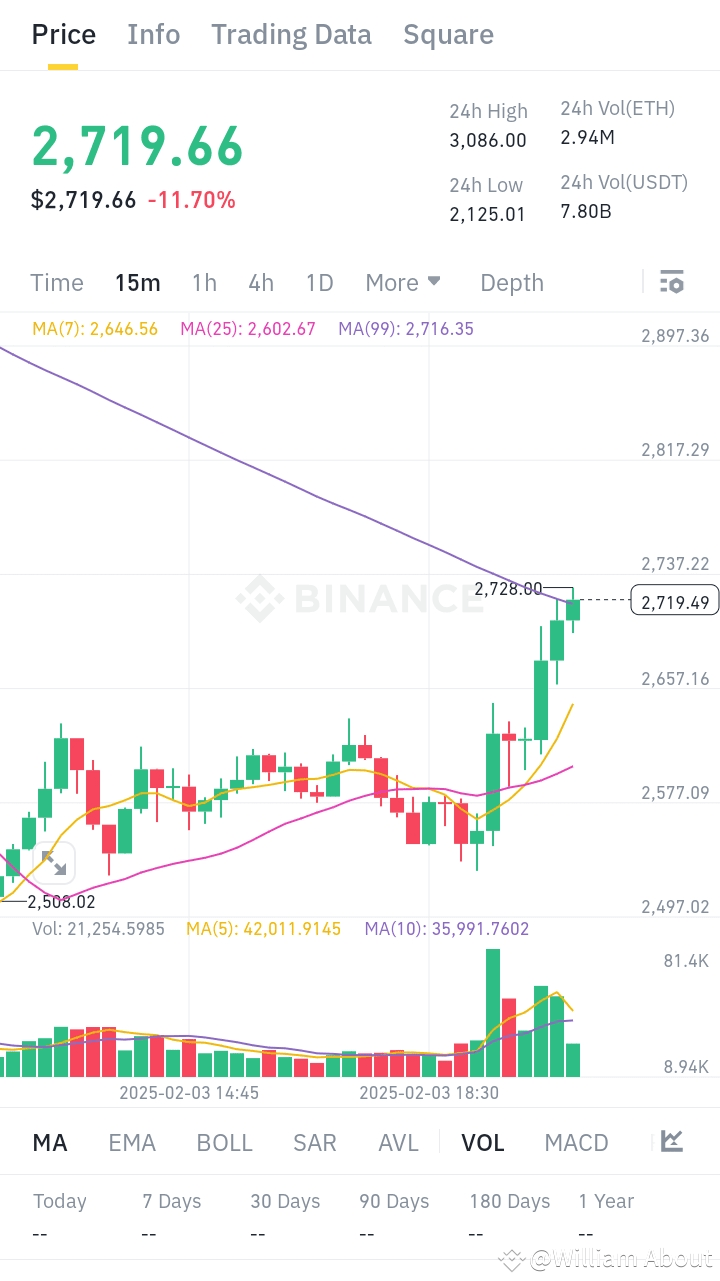Enable the EMA indicator

[132, 1142]
